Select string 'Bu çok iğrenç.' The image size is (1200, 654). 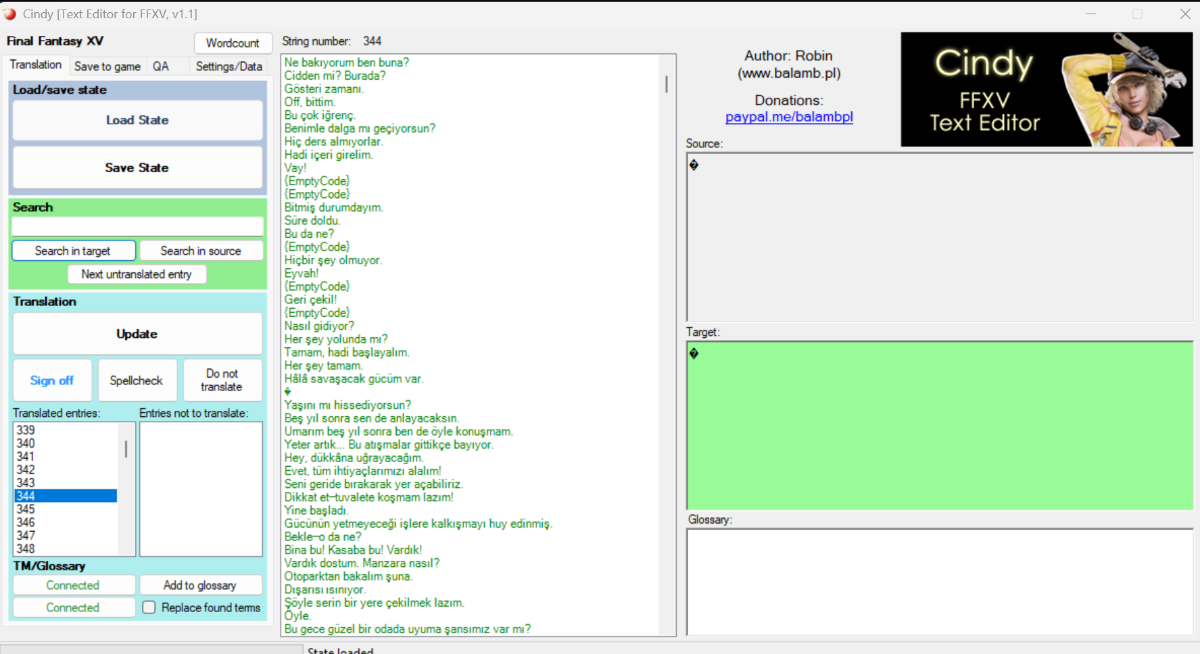(320, 115)
